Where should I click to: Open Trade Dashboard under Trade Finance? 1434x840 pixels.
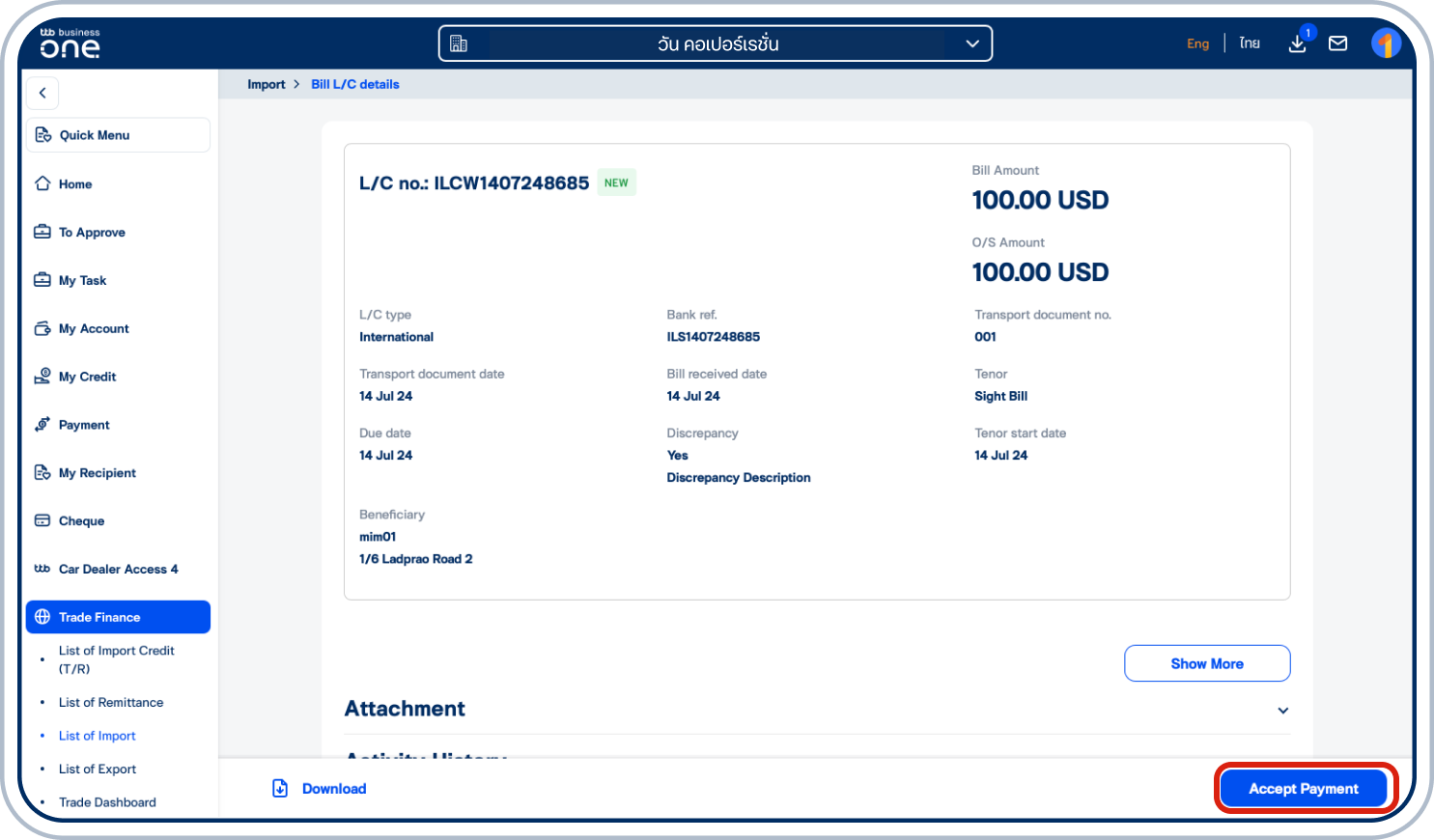[107, 802]
